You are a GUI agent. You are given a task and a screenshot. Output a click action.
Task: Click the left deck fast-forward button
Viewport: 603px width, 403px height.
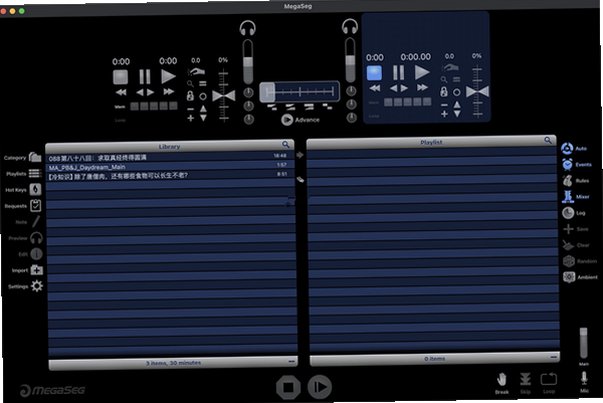(x=168, y=92)
